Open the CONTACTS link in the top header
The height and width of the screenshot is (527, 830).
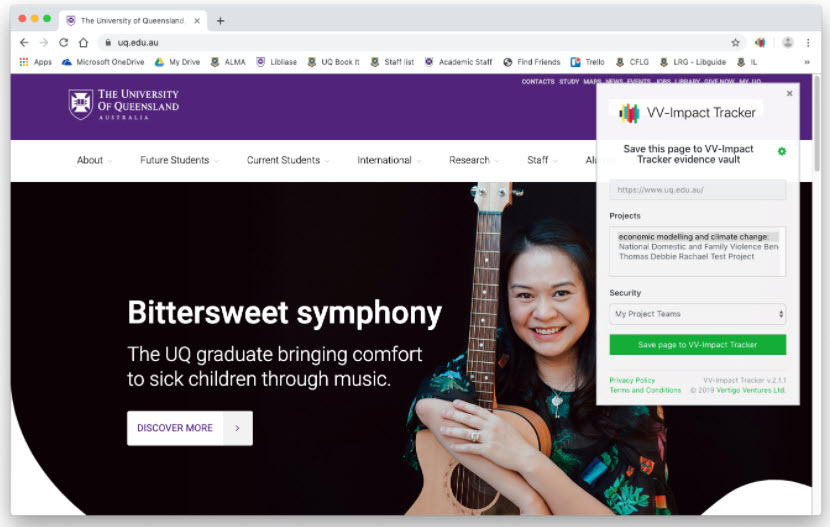[538, 81]
